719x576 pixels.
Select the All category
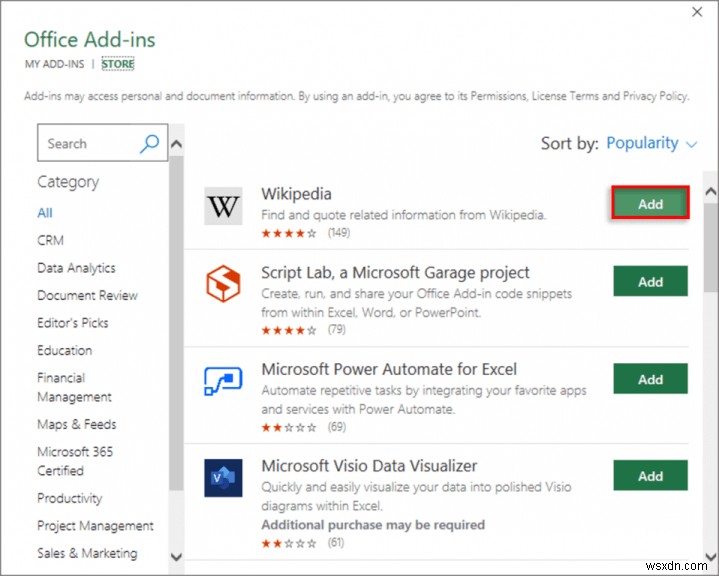pyautogui.click(x=45, y=213)
